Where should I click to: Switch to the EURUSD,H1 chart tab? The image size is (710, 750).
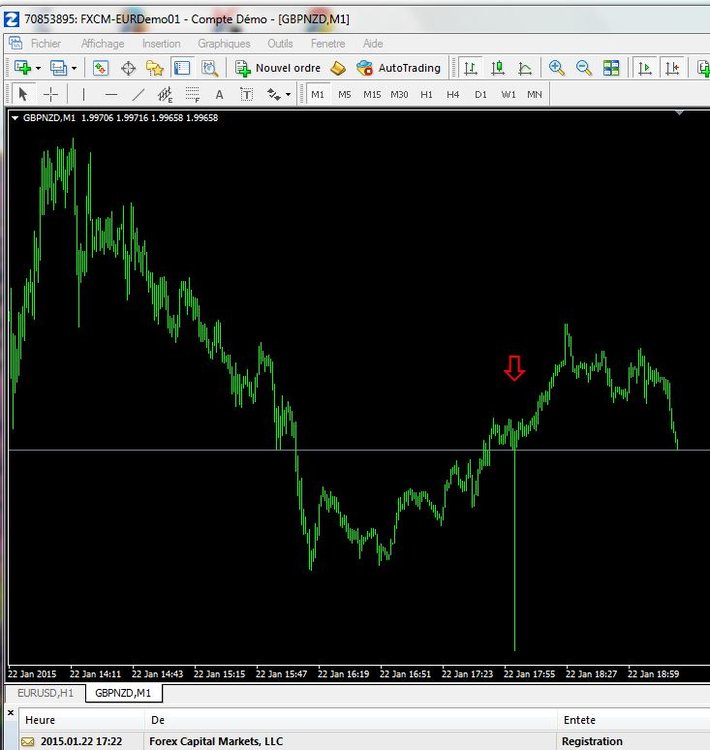click(45, 693)
